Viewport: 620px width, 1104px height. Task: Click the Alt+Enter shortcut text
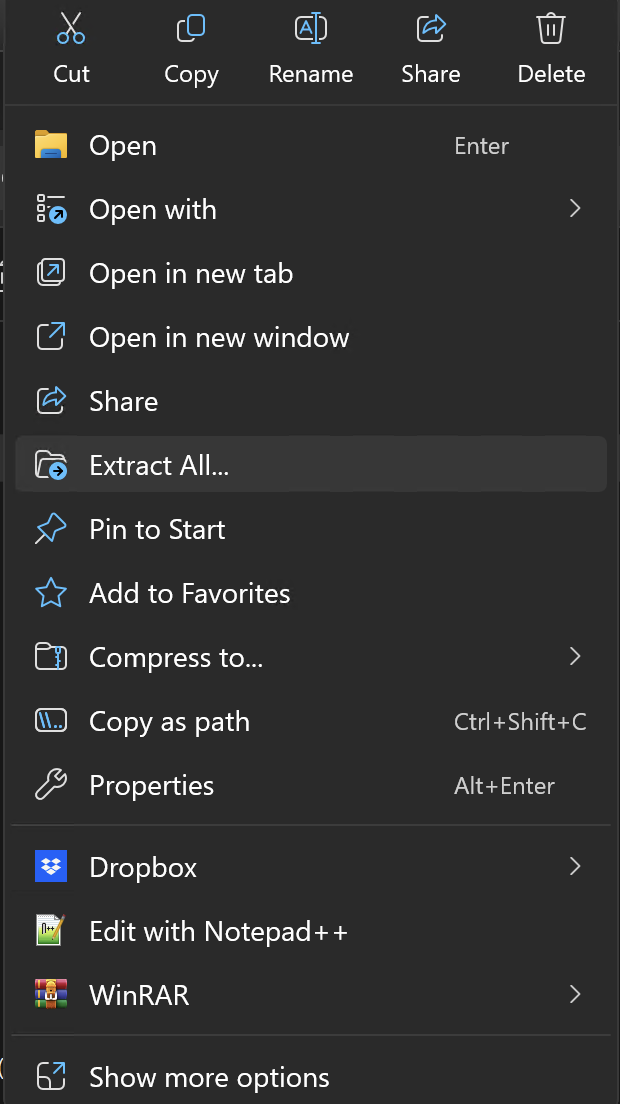[504, 786]
